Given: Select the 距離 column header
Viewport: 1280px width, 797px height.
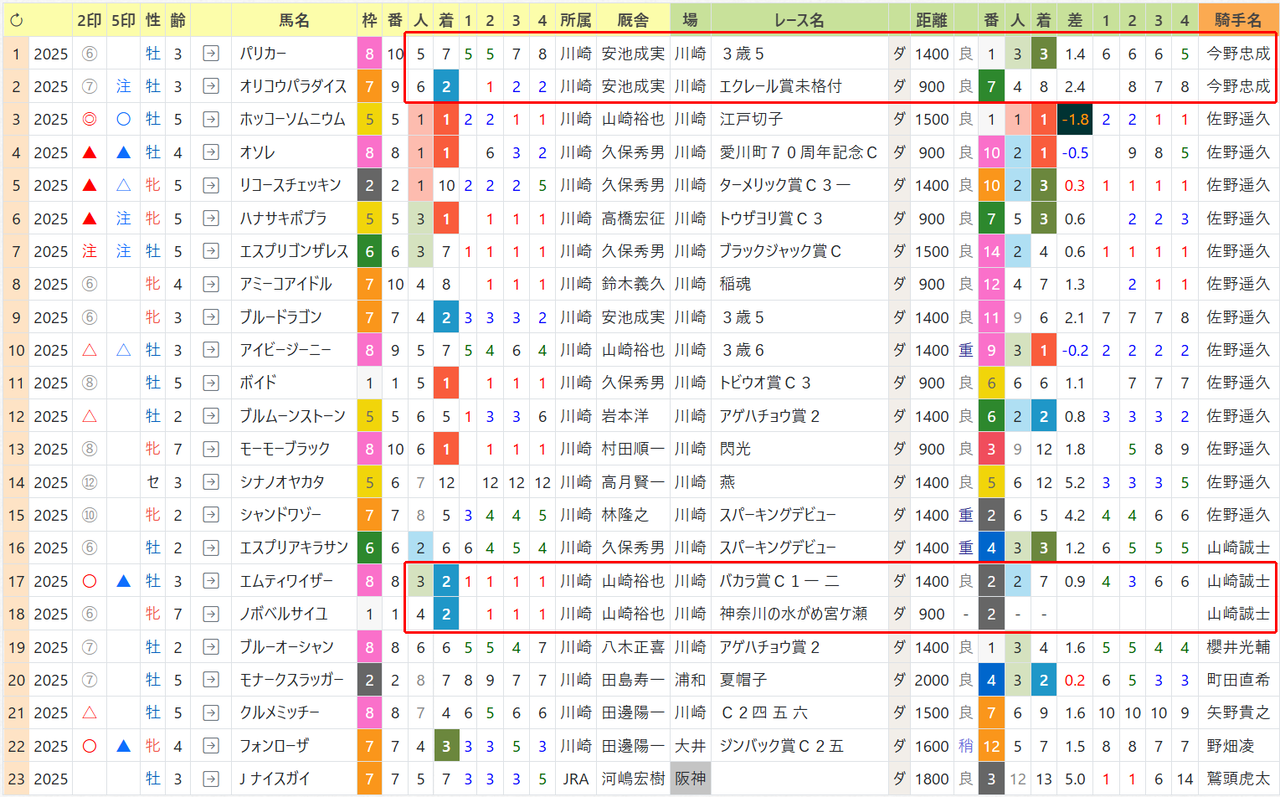Looking at the screenshot, I should [x=932, y=19].
